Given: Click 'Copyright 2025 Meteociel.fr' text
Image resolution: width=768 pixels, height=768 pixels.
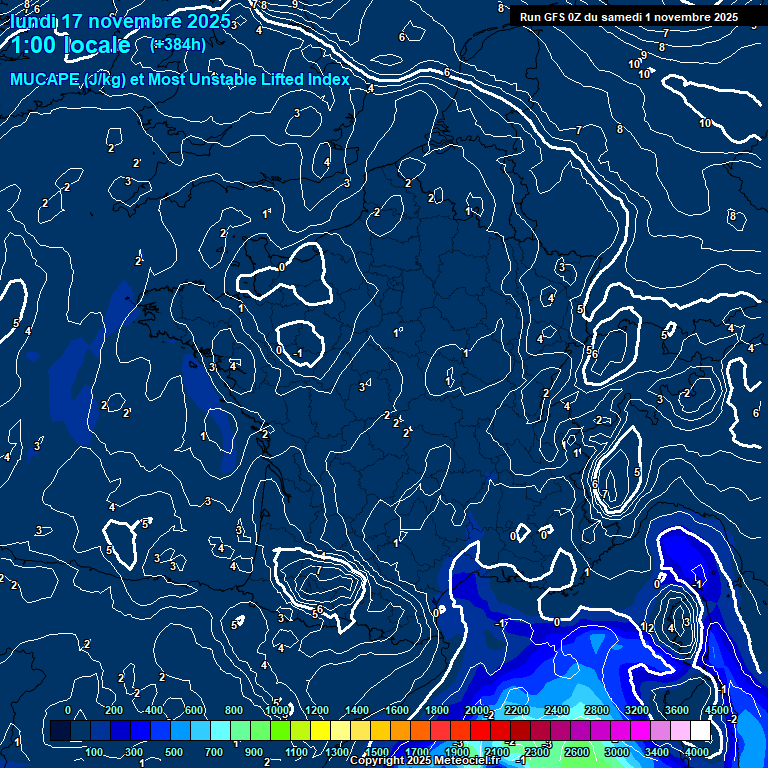Looking at the screenshot, I should point(425,760).
